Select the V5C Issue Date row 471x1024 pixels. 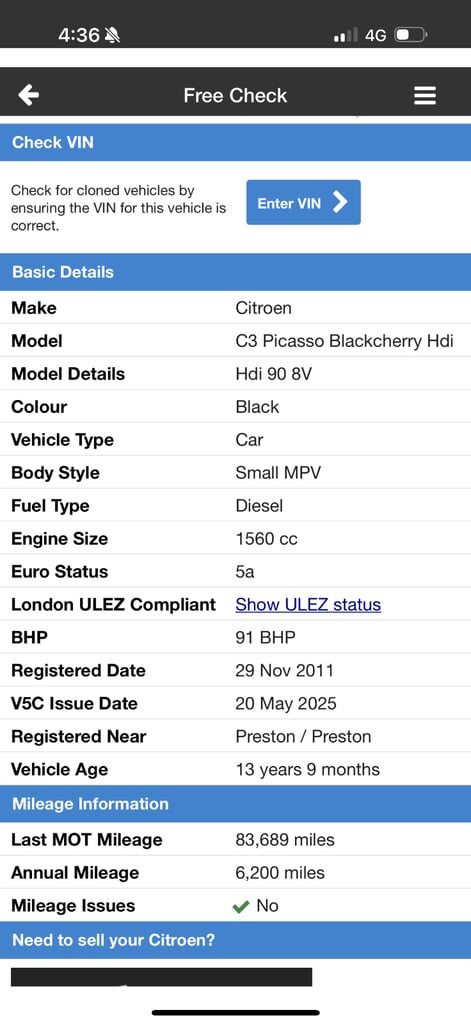point(235,703)
